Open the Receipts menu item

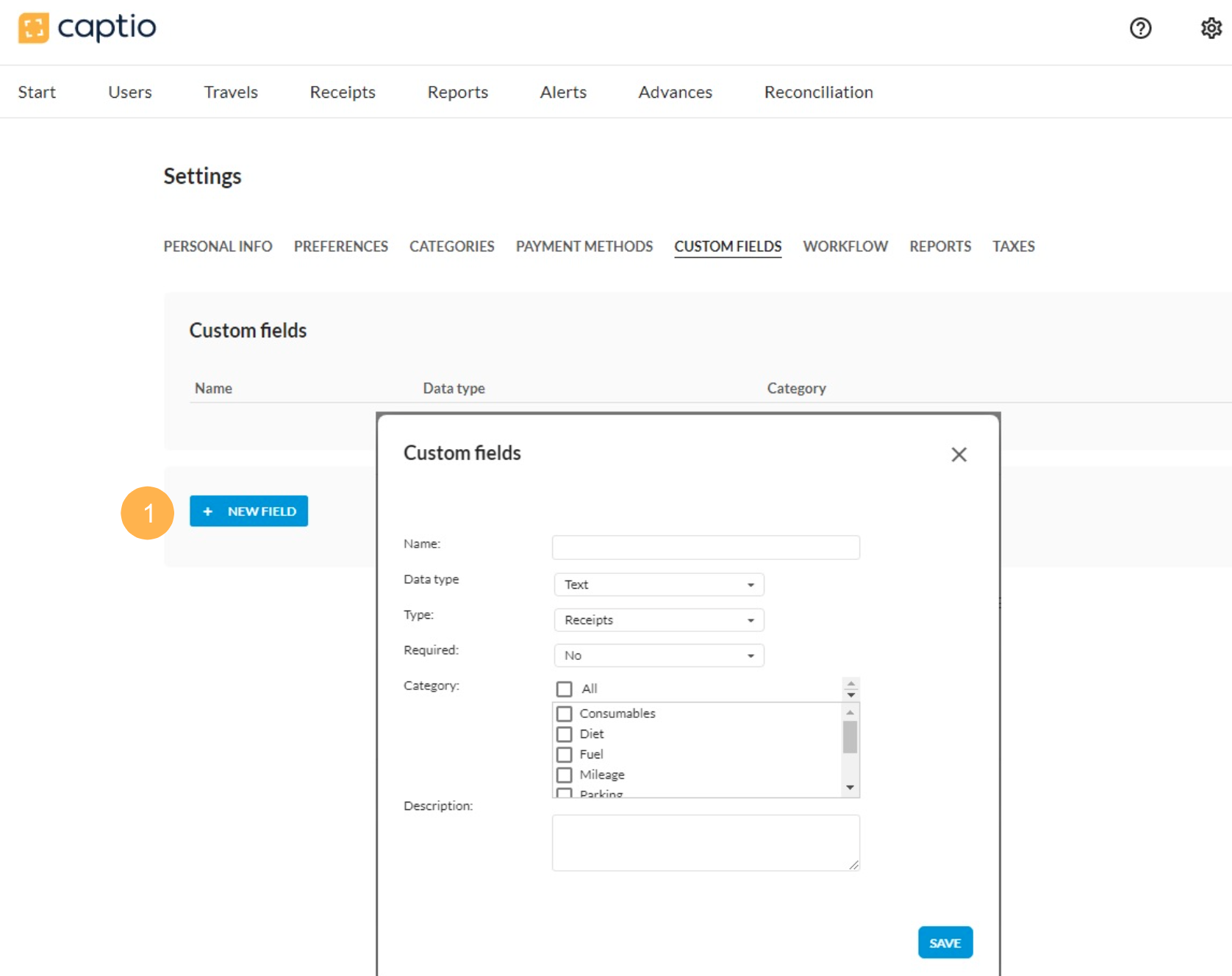click(343, 92)
